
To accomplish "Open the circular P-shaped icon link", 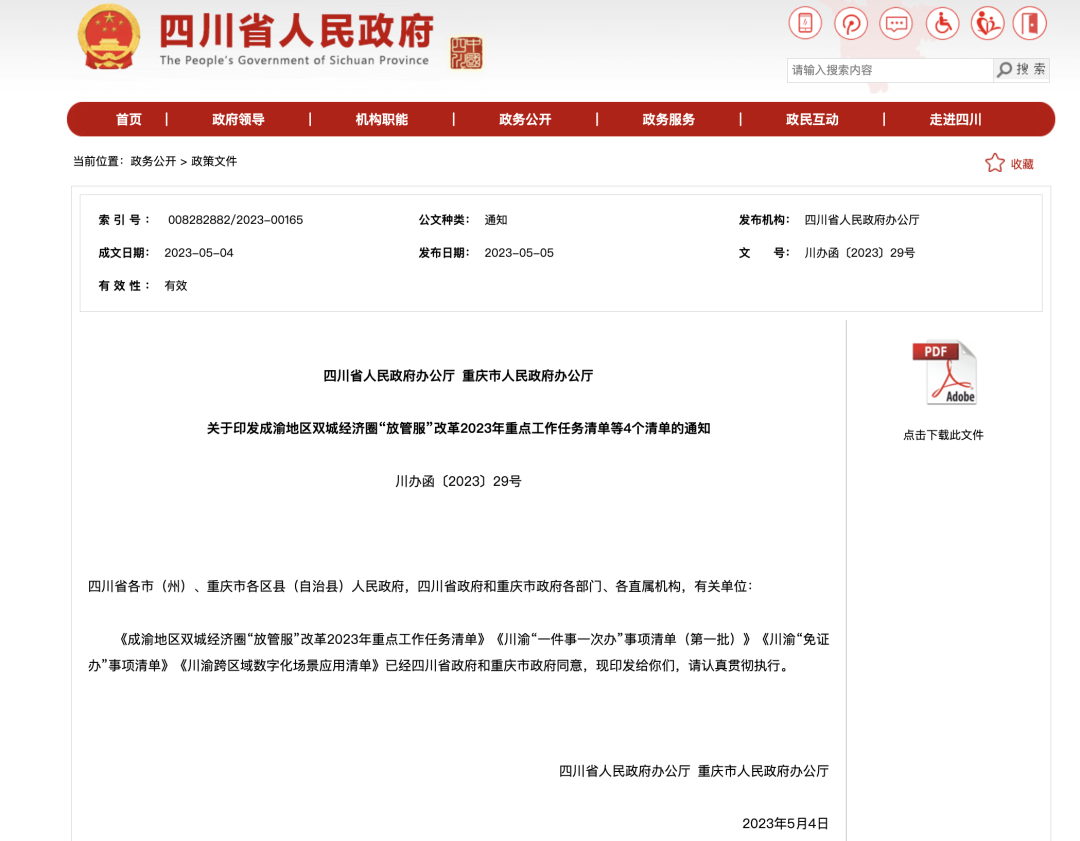I will pyautogui.click(x=851, y=23).
